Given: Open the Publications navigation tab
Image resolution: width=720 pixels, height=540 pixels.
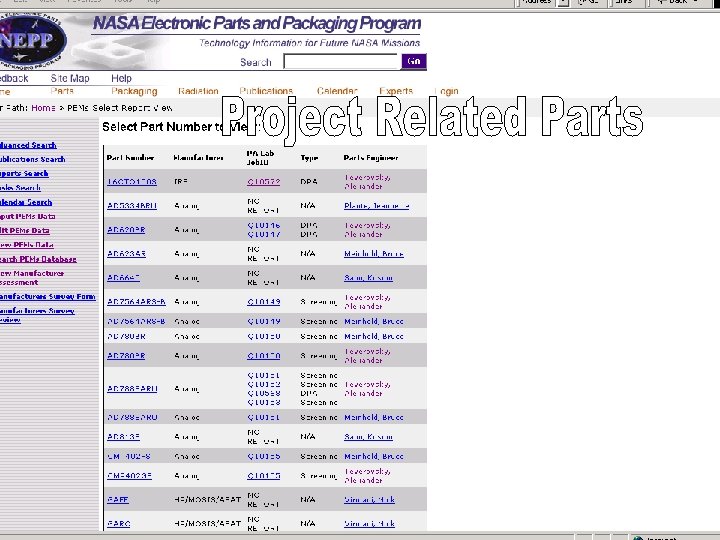Looking at the screenshot, I should click(266, 91).
